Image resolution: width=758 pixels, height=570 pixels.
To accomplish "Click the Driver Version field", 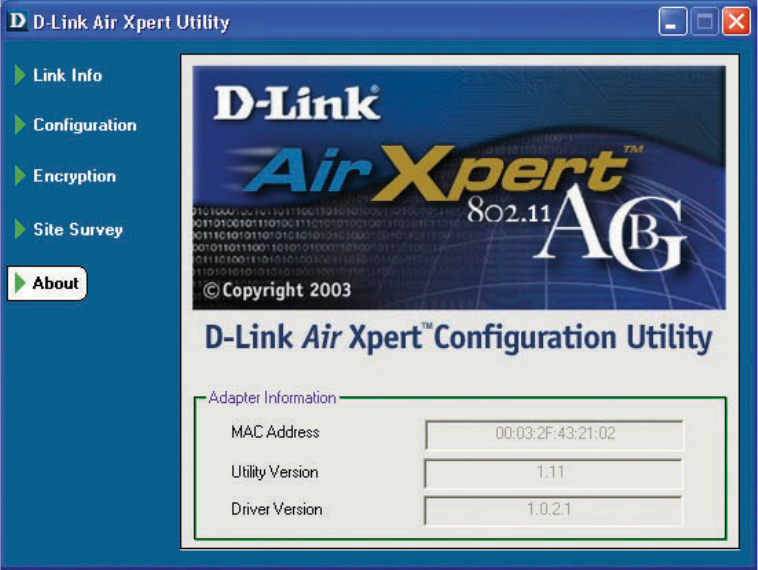I will click(554, 510).
